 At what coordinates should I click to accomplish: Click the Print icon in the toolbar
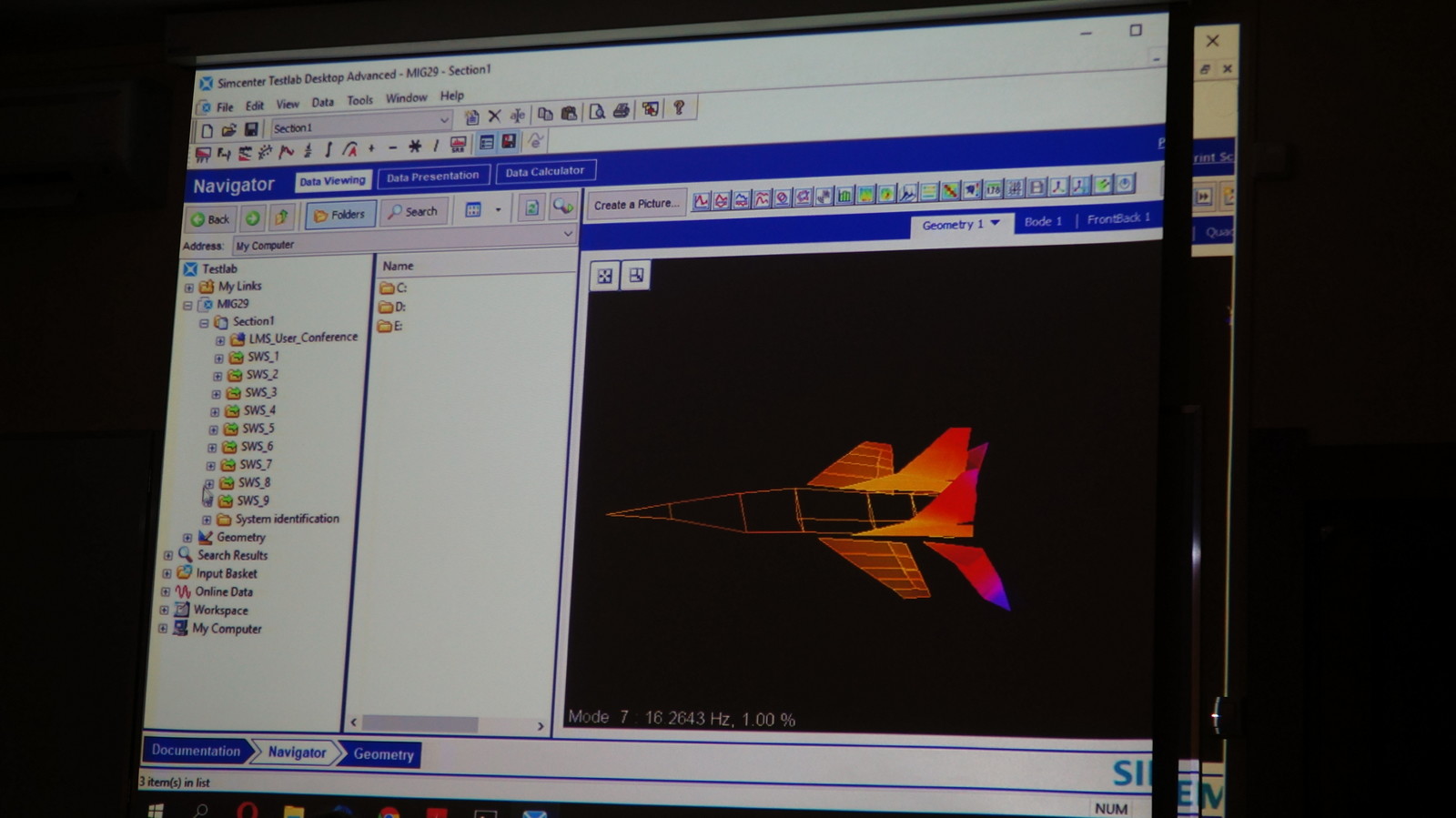(621, 111)
